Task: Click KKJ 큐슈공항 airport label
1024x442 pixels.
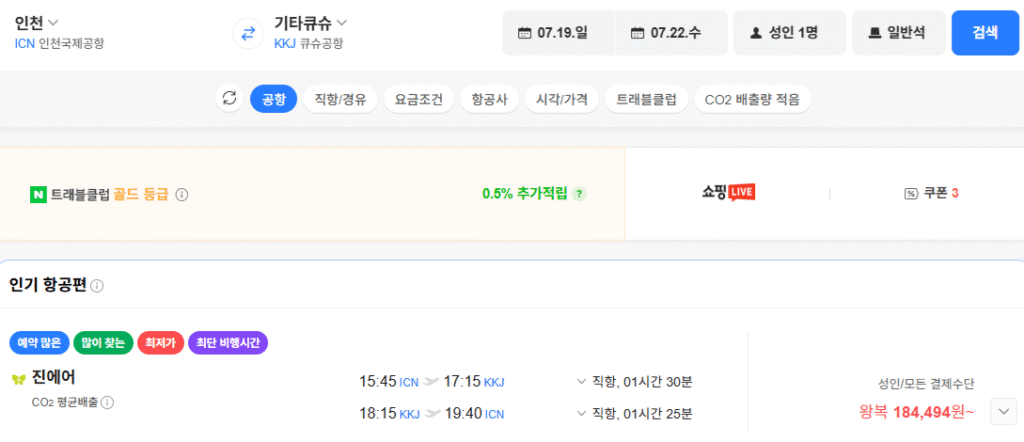Action: pyautogui.click(x=308, y=44)
